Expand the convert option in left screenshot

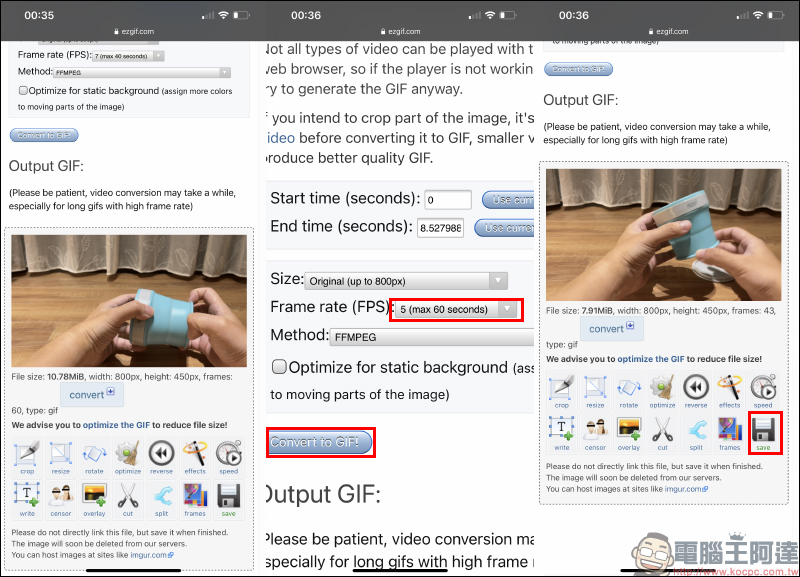pos(92,394)
